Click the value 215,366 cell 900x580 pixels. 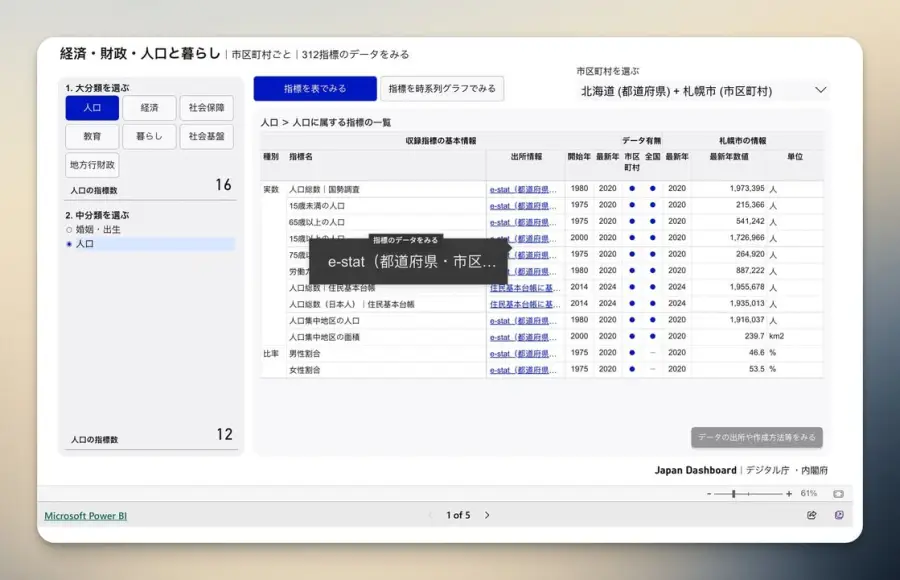pos(750,205)
